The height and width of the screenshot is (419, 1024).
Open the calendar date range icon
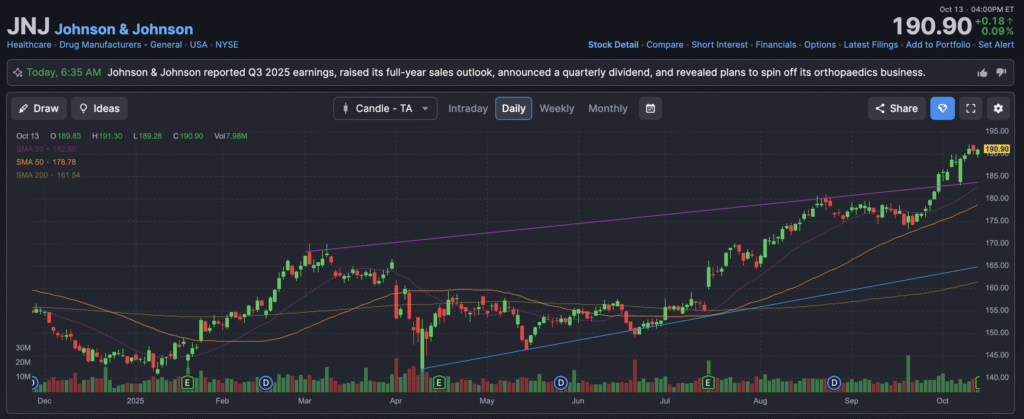click(650, 108)
